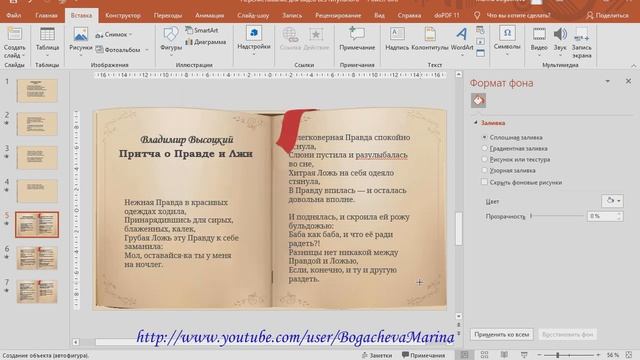Start Запись экрана screen recording
This screenshot has height=360, width=640.
tap(581, 42)
